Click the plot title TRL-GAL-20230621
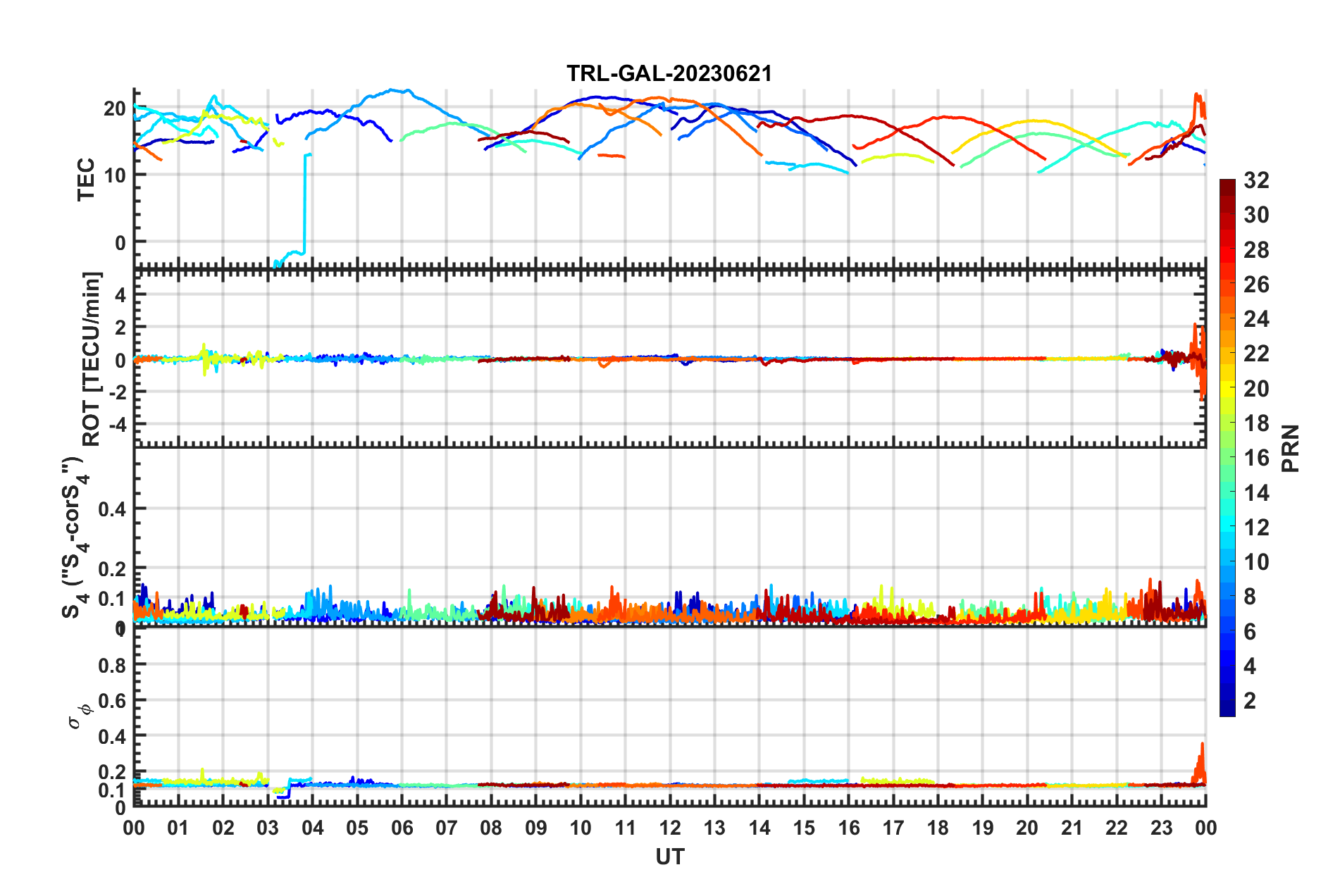The width and height of the screenshot is (1340, 896). tap(669, 73)
